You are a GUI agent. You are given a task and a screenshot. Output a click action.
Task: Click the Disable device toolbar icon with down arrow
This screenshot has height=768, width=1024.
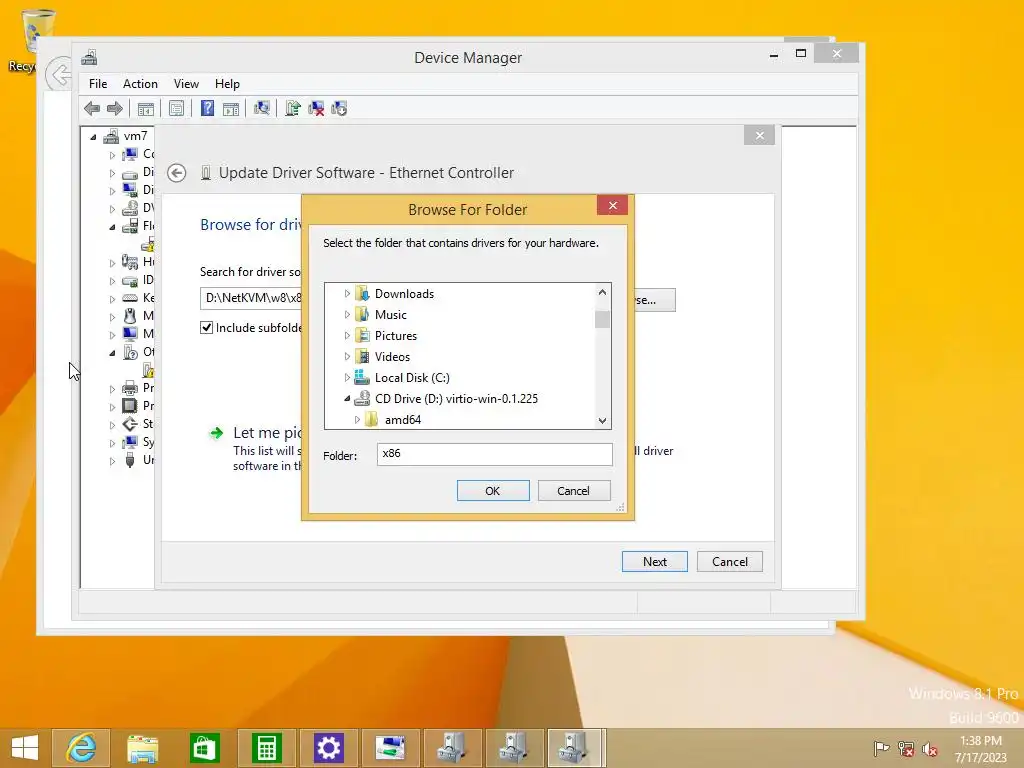coord(339,108)
